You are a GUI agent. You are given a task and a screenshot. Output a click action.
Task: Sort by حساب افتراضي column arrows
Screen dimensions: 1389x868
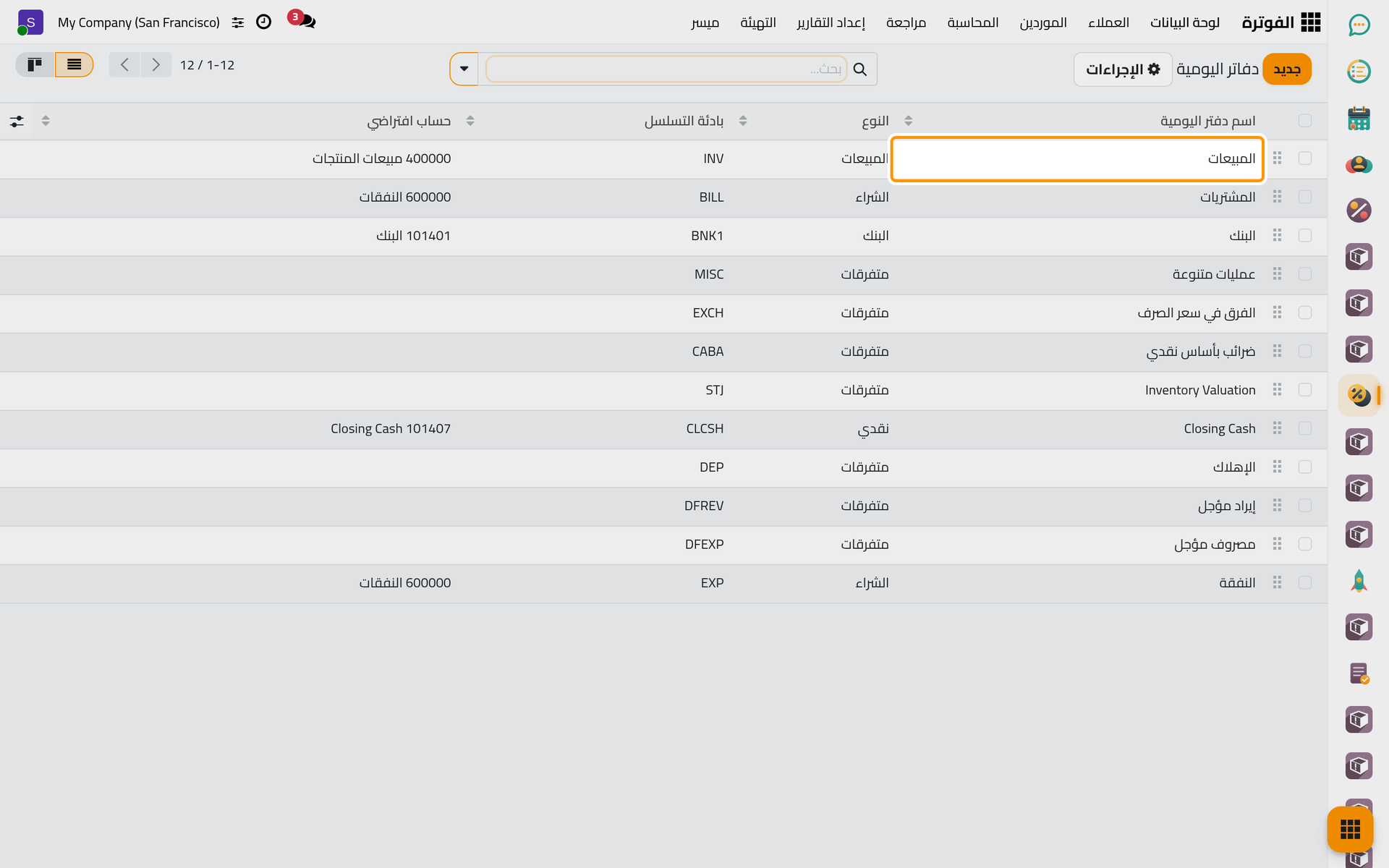click(x=470, y=121)
